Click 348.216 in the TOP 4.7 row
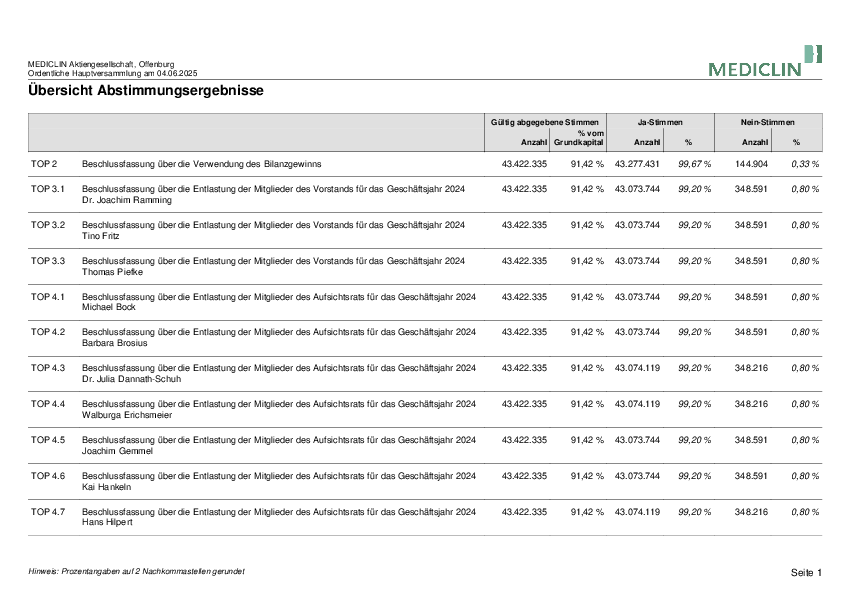 pos(751,512)
